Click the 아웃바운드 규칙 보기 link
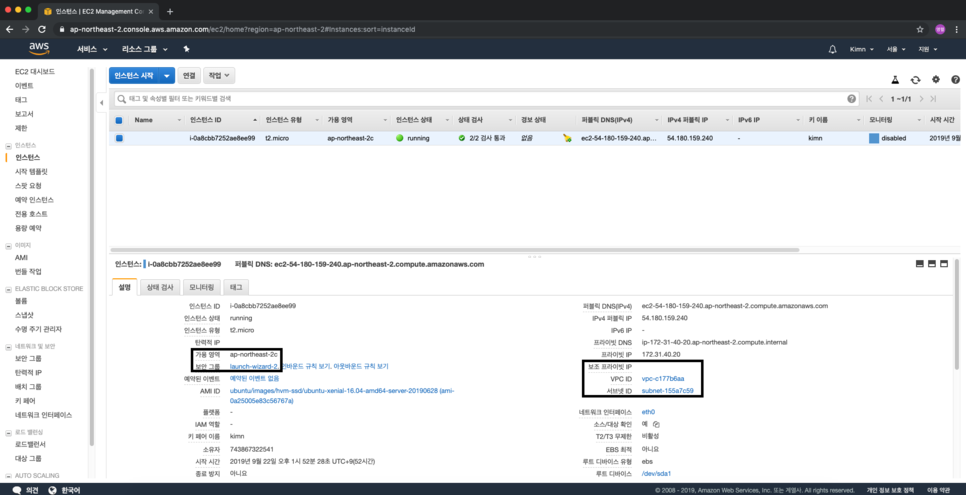966x495 pixels. tap(360, 366)
